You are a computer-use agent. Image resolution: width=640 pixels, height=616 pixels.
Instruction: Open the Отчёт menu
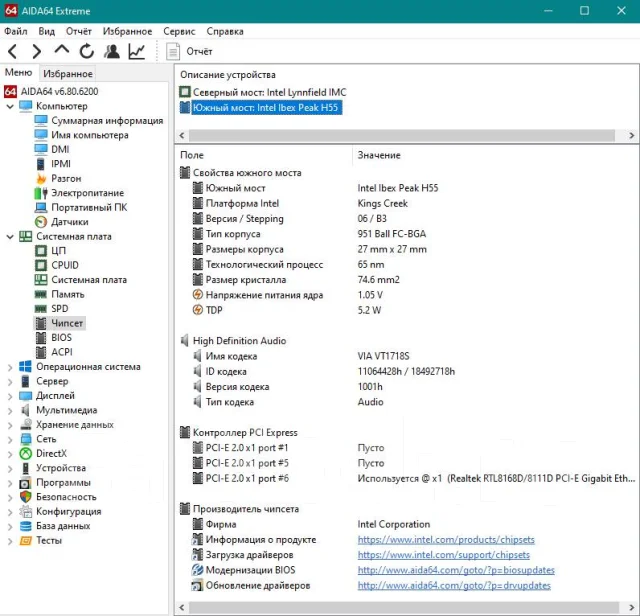78,31
